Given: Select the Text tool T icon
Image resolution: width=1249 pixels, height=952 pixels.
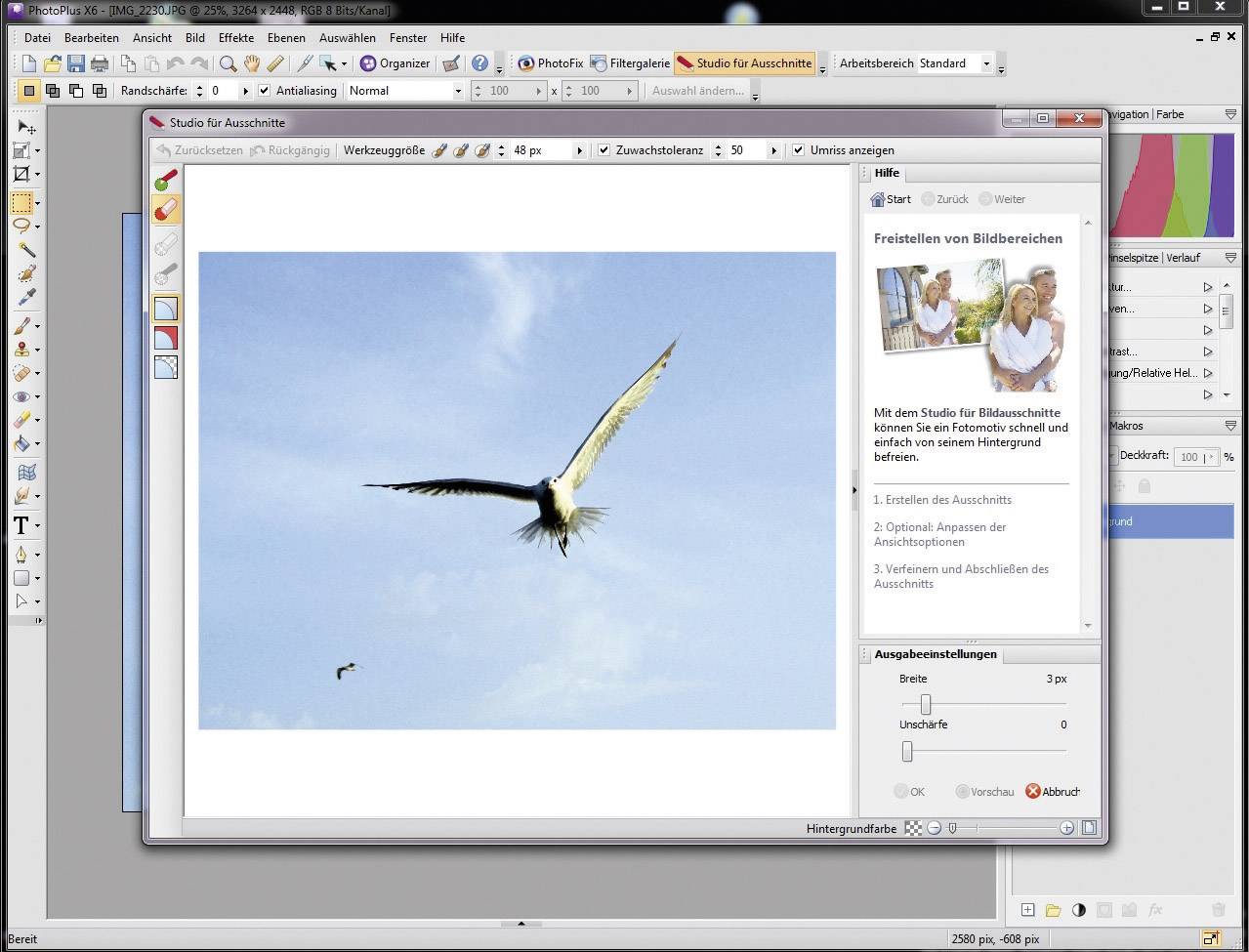Looking at the screenshot, I should coord(21,525).
